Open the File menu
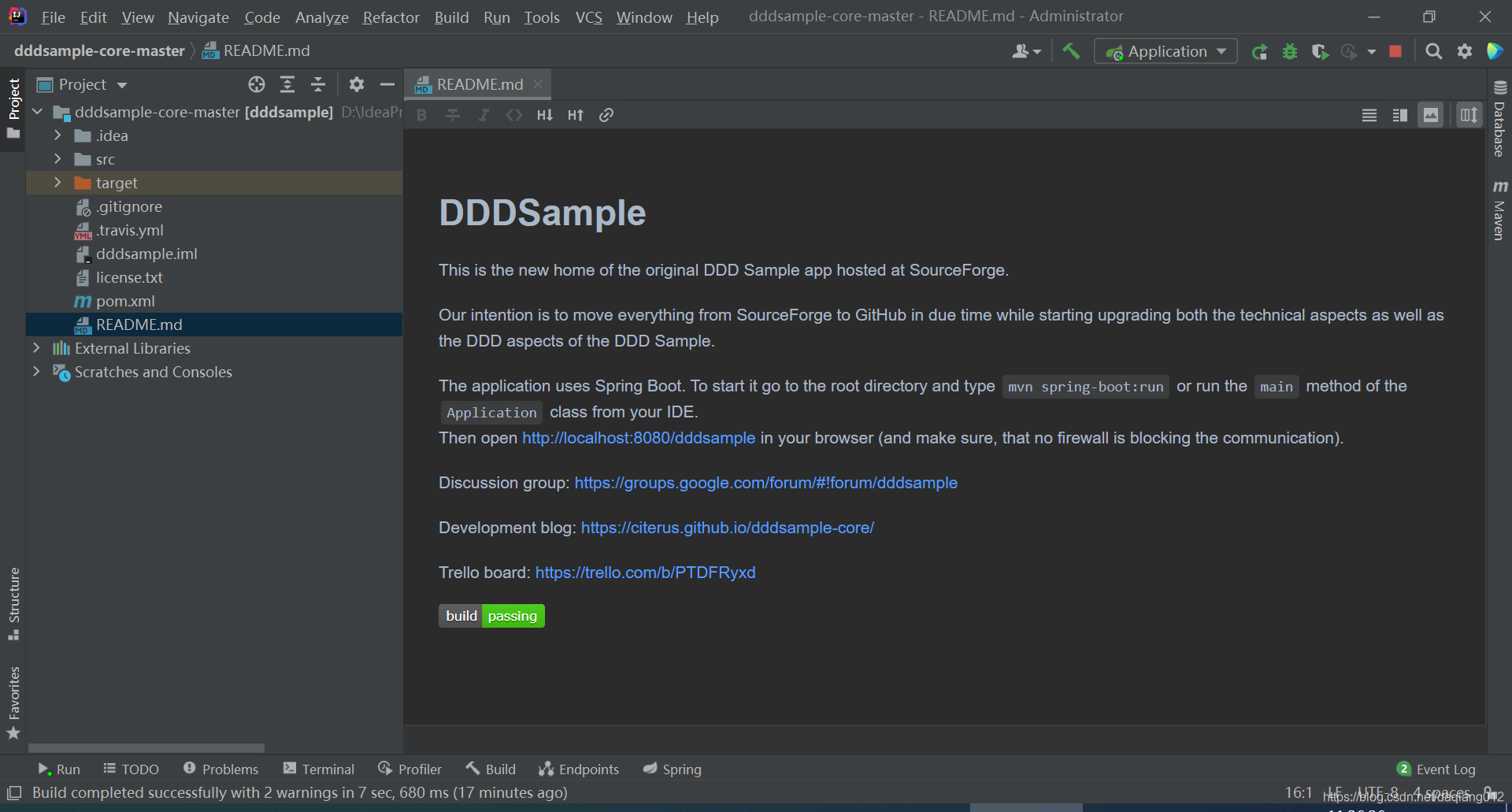The height and width of the screenshot is (812, 1512). (53, 17)
